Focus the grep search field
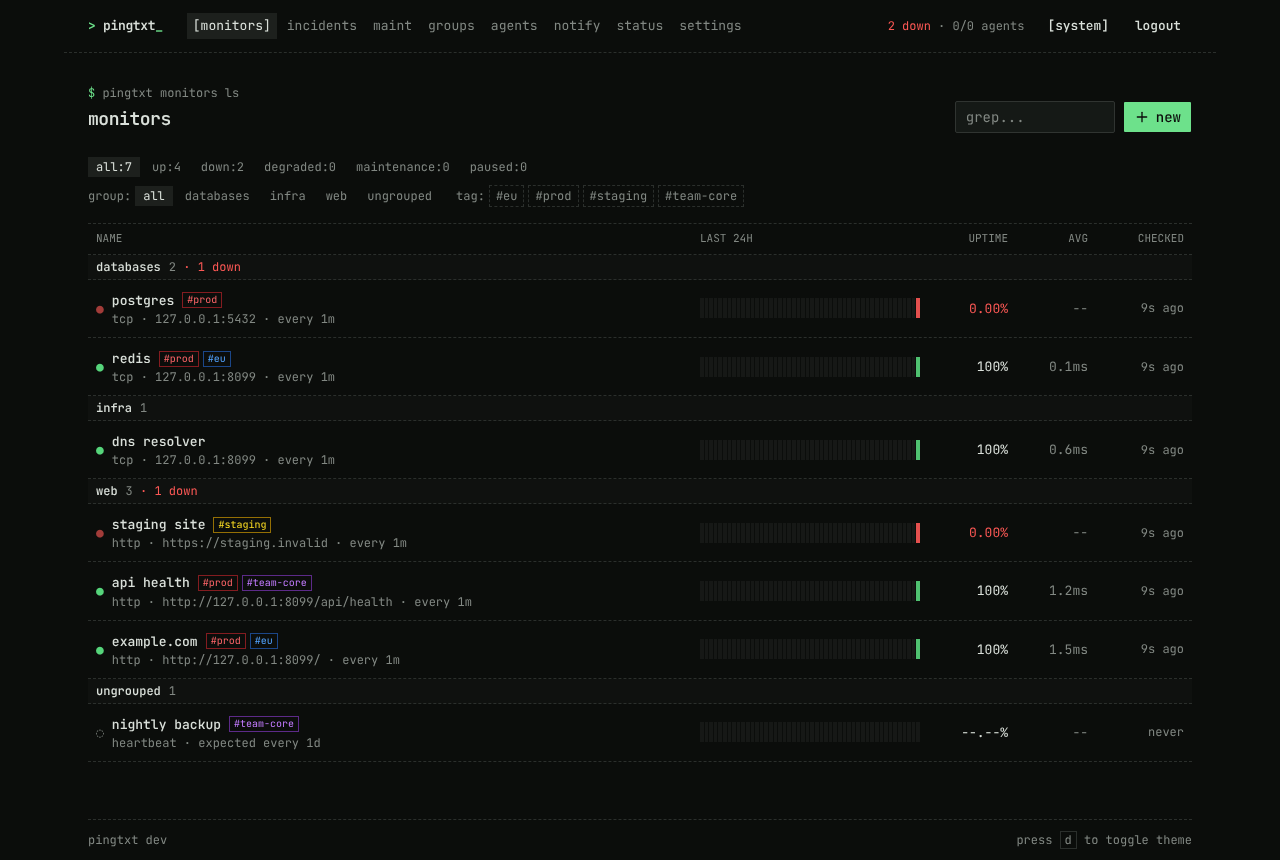 [x=1035, y=117]
